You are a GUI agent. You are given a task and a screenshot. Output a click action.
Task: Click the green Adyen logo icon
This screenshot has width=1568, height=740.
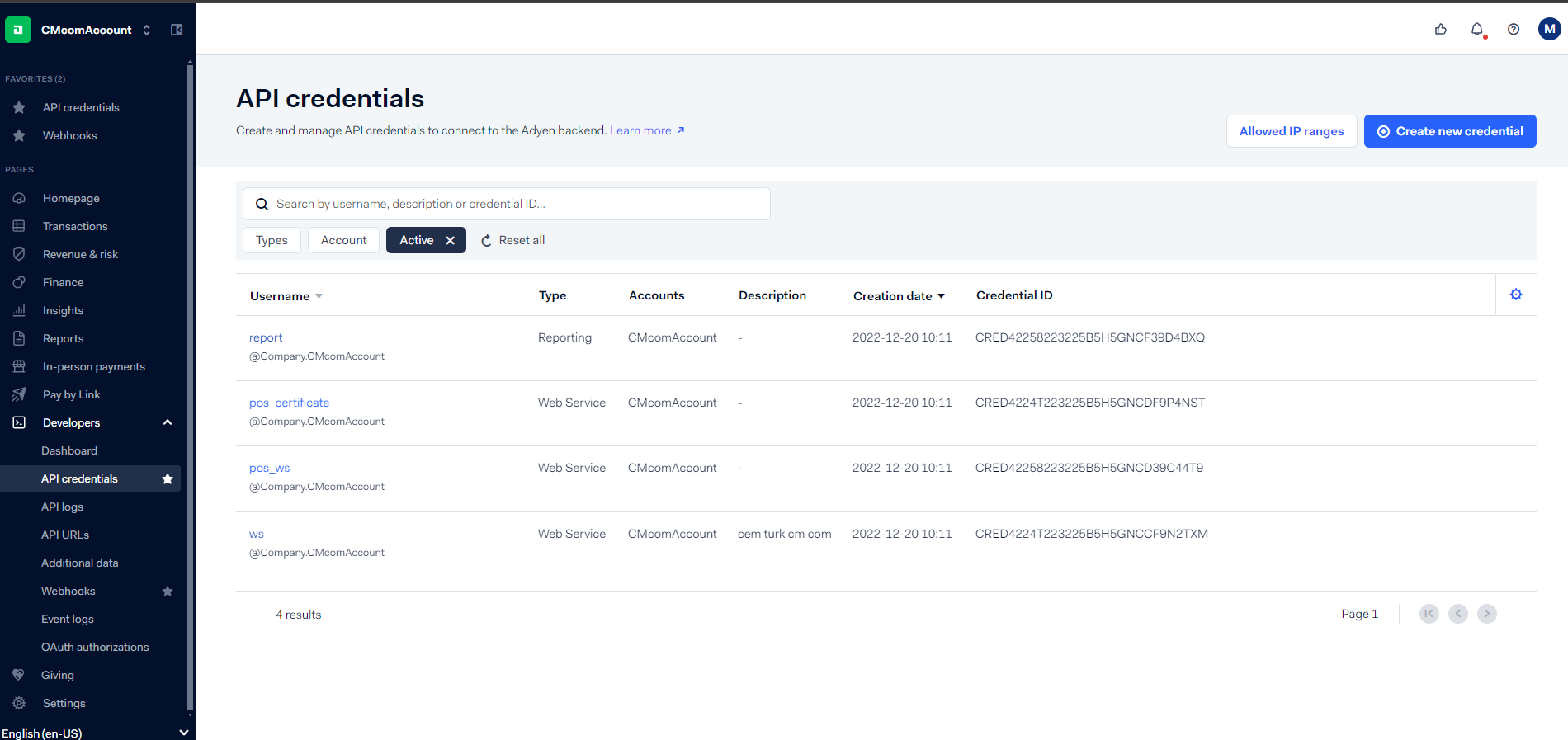click(x=18, y=30)
